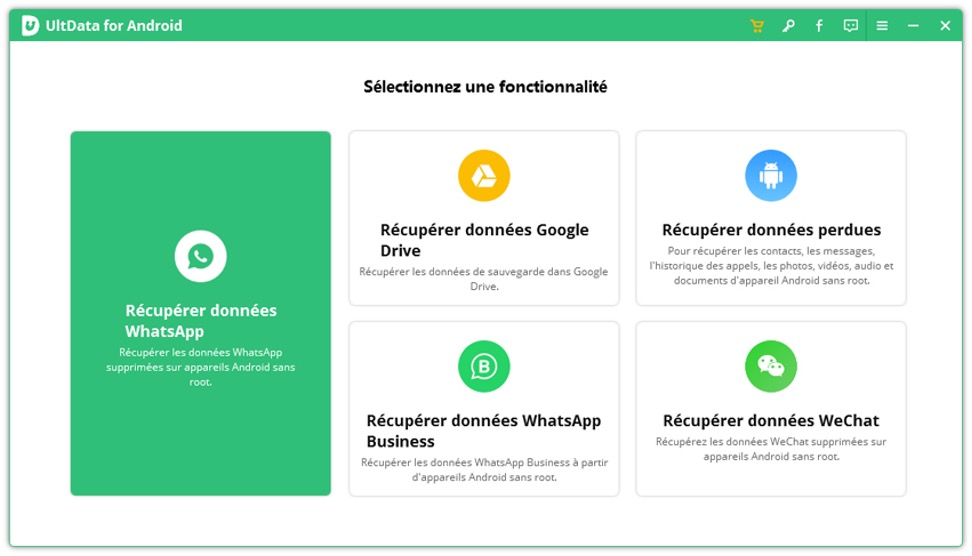Click the UltData logo in title bar
The image size is (972, 556).
click(x=30, y=25)
